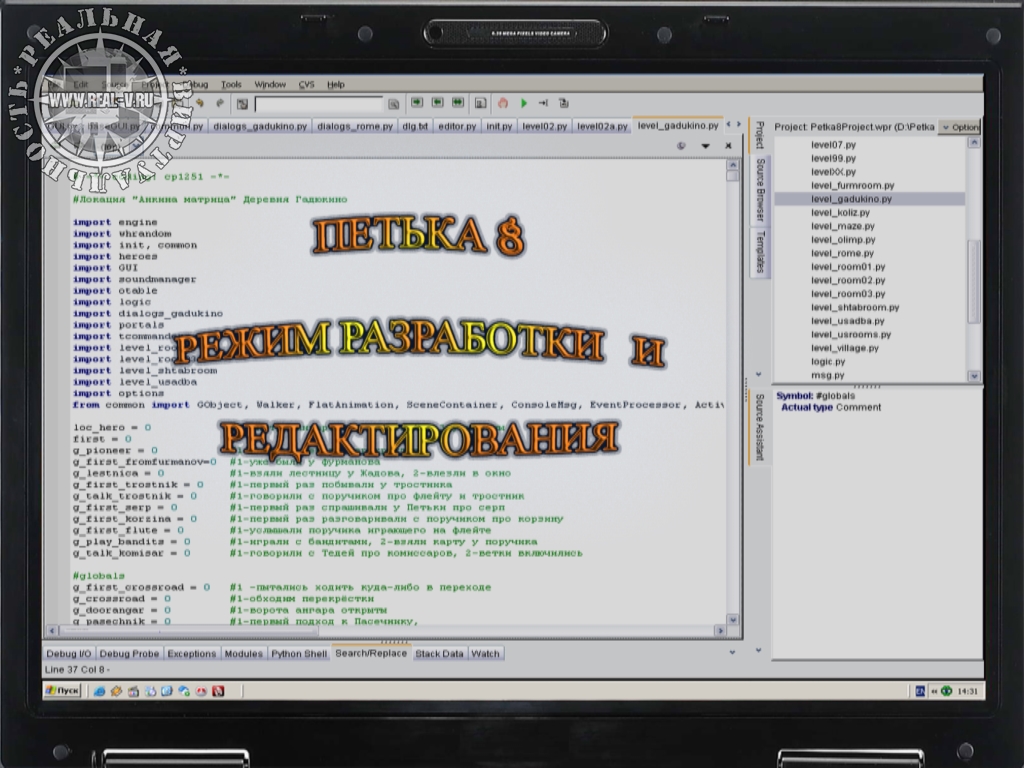Click the Firefox icon in quick launch
Image resolution: width=1024 pixels, height=768 pixels.
coord(116,691)
